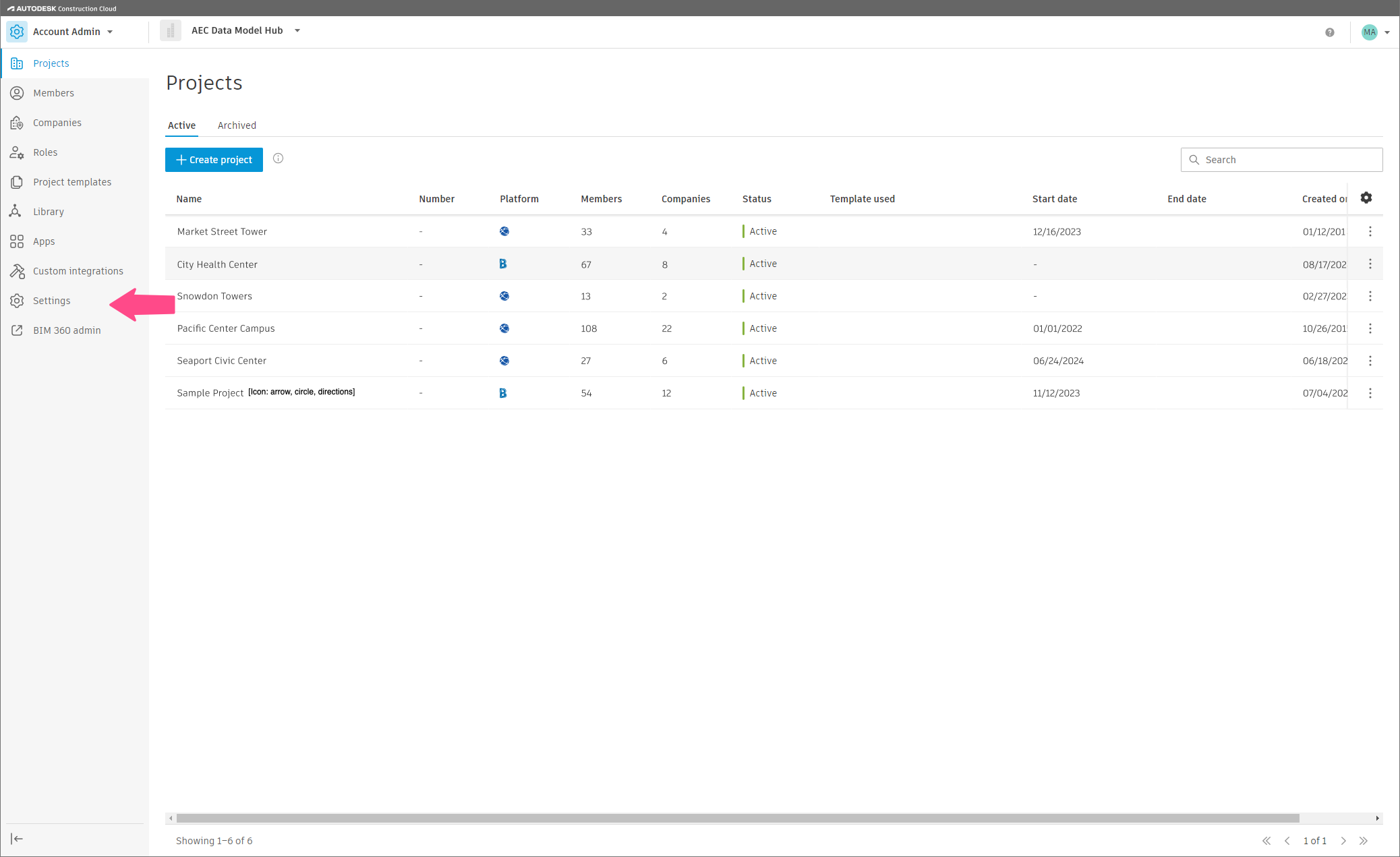Click the MA user avatar
Viewport: 1400px width, 857px height.
pyautogui.click(x=1368, y=32)
